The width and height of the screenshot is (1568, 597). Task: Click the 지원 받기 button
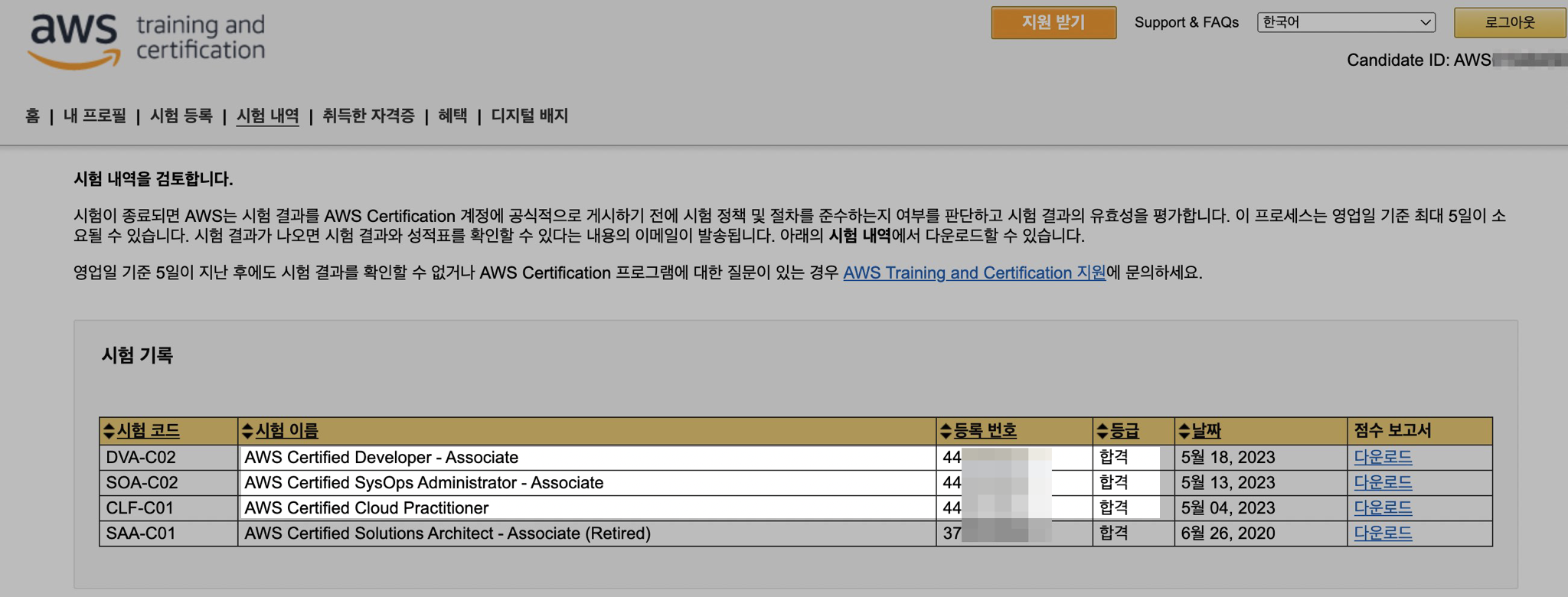pos(1053,22)
